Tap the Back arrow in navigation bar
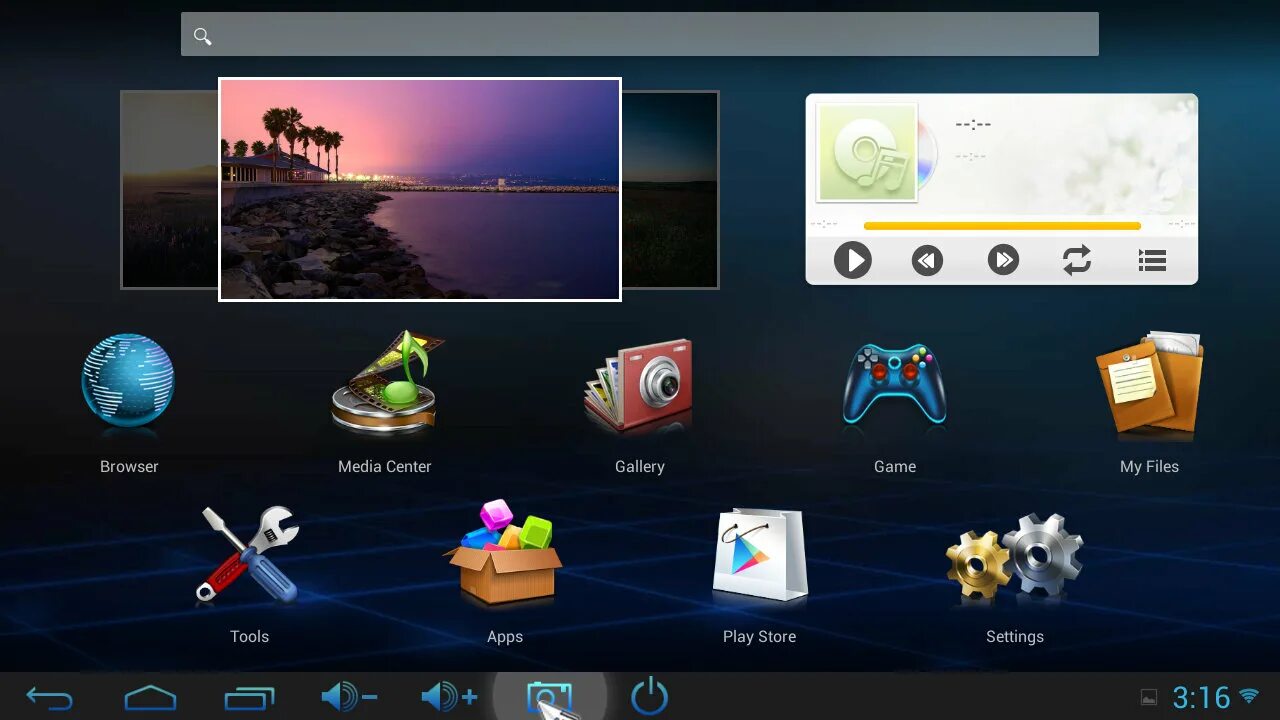 (x=49, y=697)
